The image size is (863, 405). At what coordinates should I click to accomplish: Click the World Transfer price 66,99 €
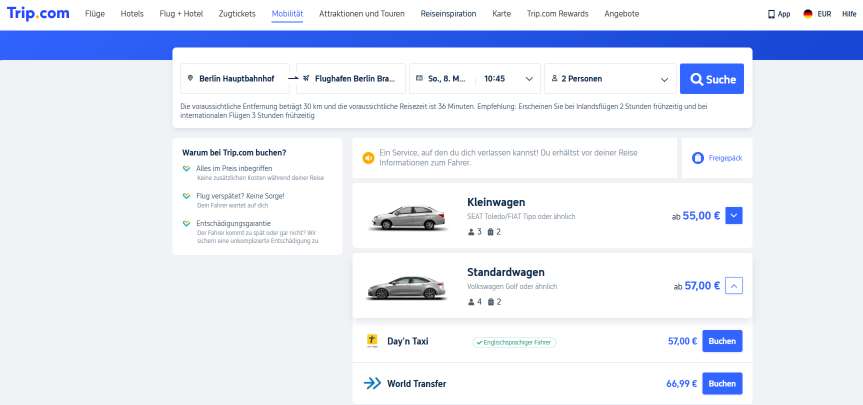(x=682, y=384)
